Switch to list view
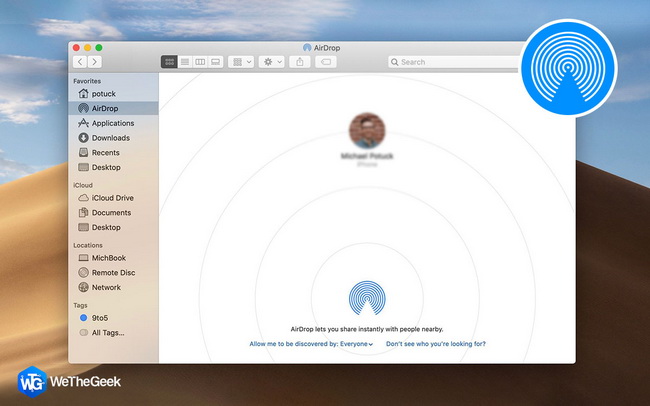This screenshot has height=406, width=650. [185, 62]
